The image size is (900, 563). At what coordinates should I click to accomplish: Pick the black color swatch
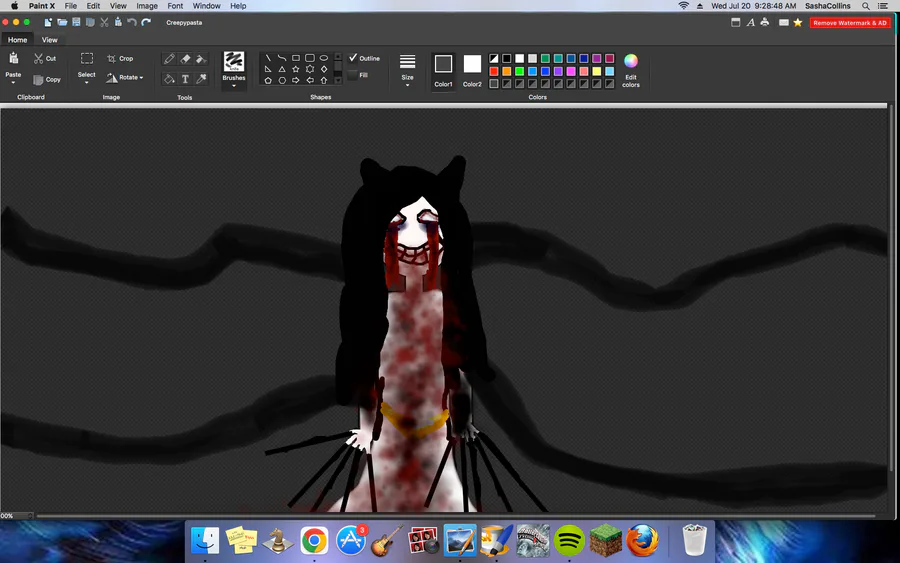click(507, 59)
